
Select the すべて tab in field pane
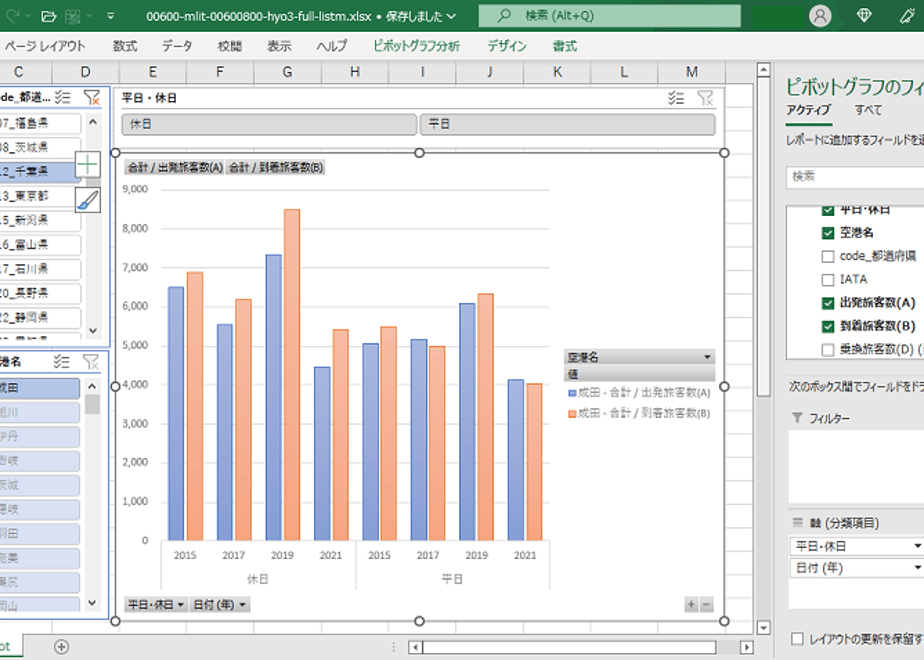868,110
